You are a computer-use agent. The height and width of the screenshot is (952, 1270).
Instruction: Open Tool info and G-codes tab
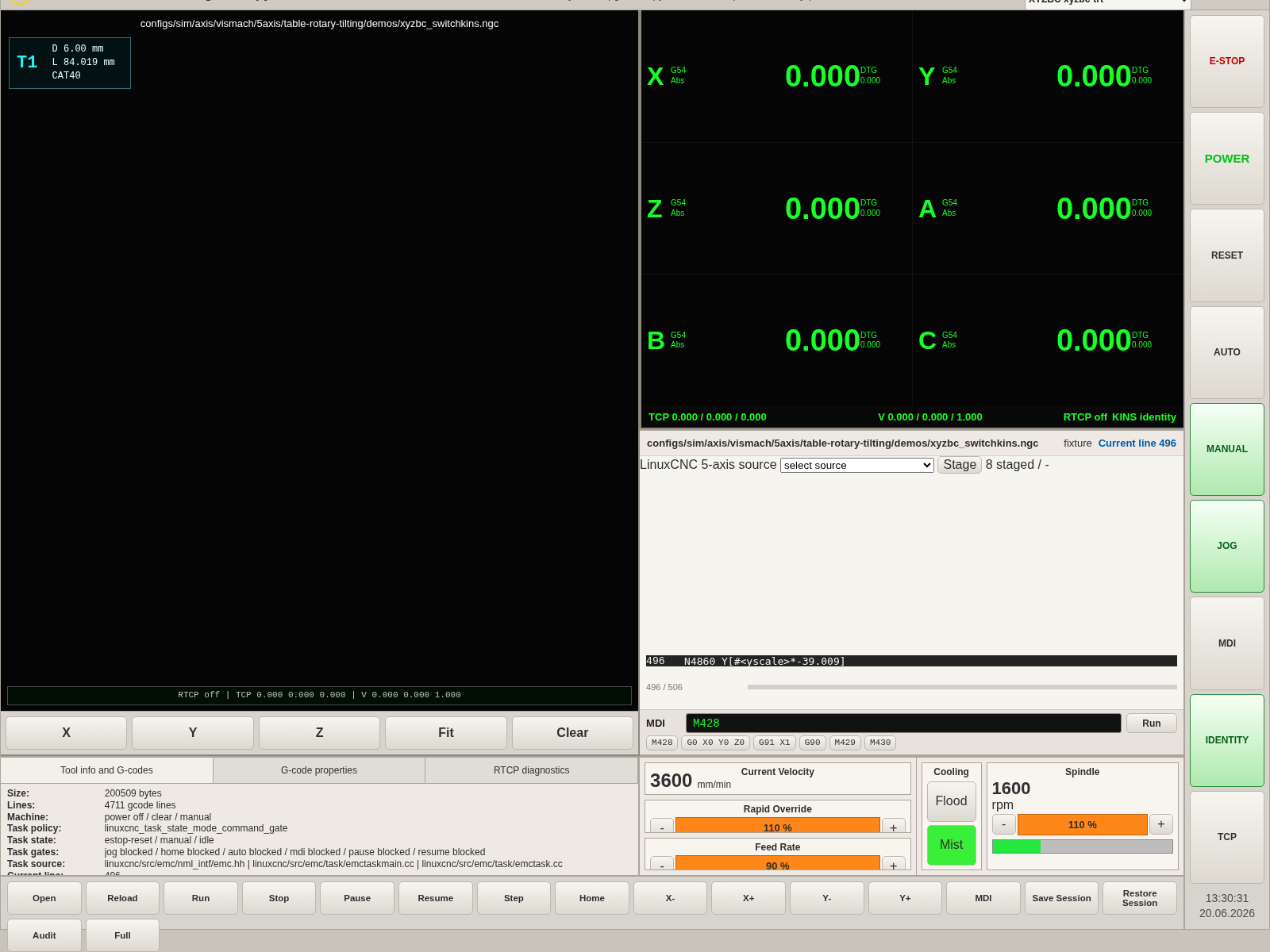coord(106,770)
